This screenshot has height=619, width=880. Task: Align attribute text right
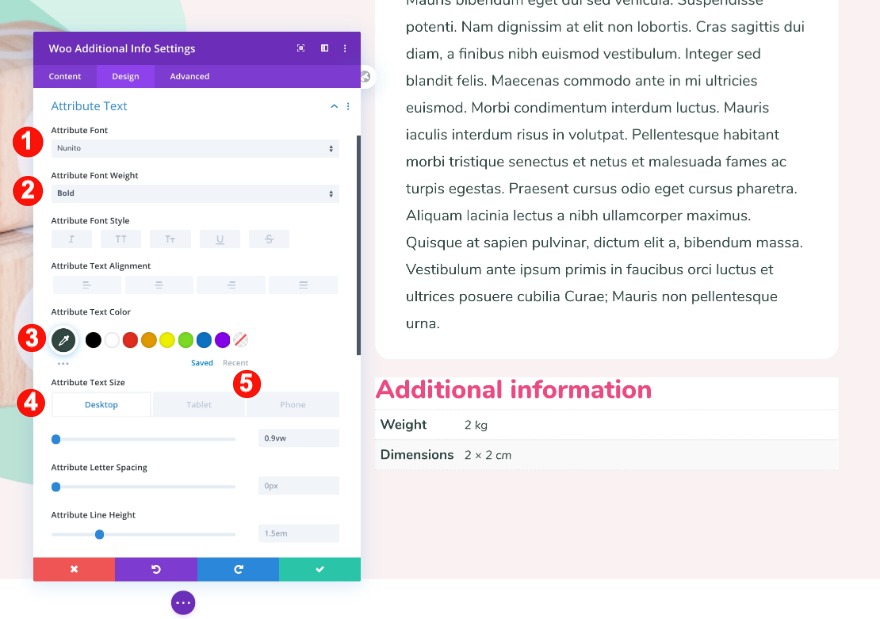tap(231, 285)
